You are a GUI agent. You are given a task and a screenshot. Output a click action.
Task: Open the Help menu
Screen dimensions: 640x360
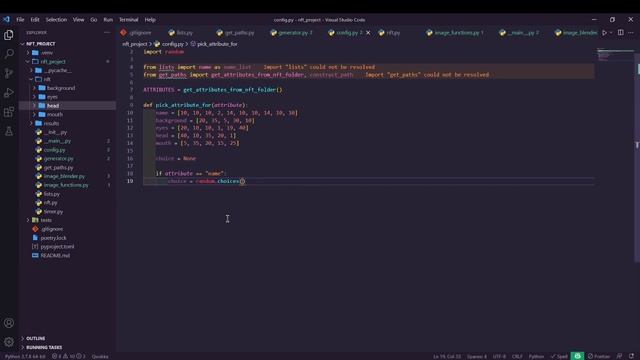(x=150, y=20)
